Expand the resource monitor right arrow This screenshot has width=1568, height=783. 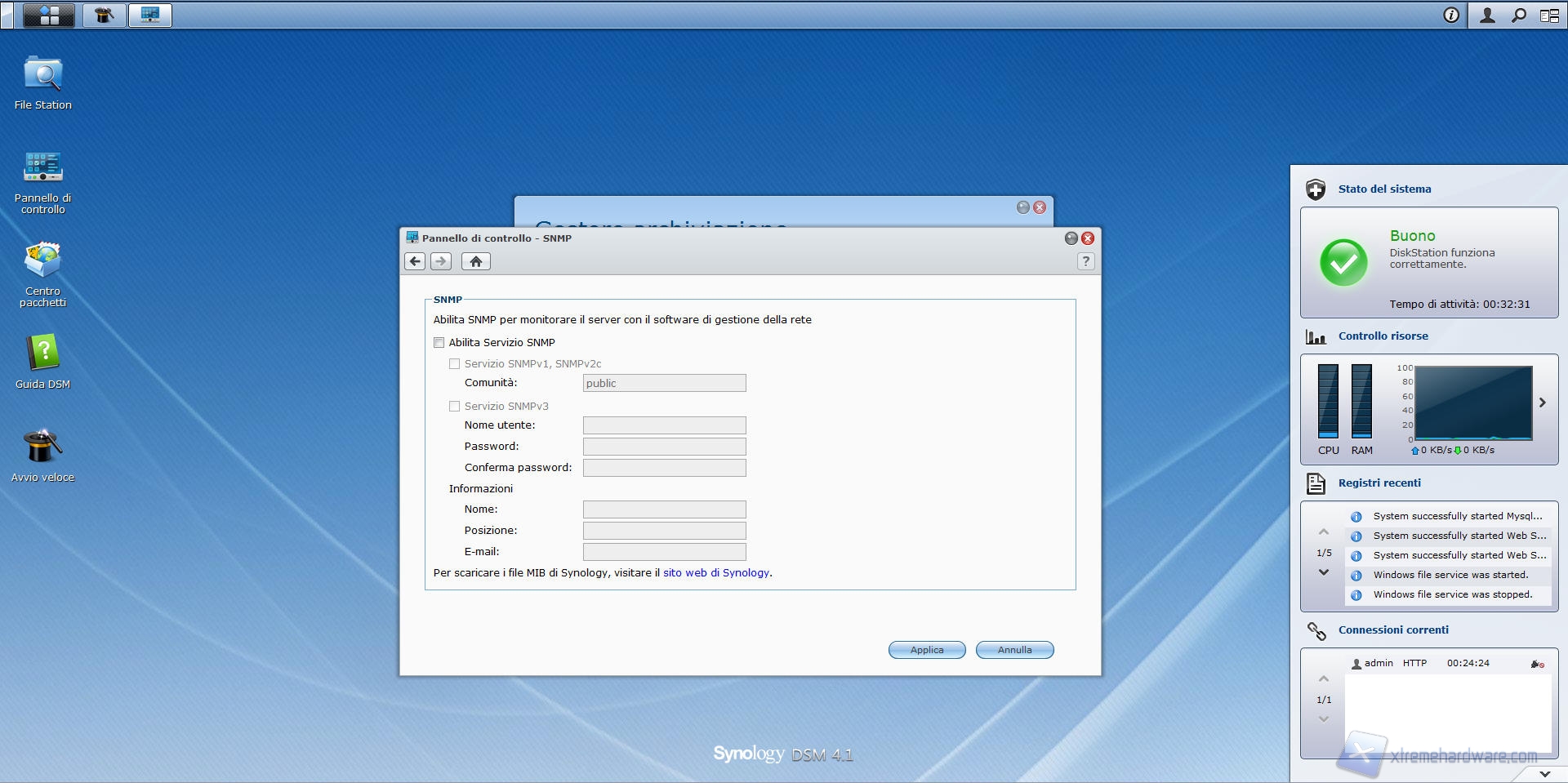pyautogui.click(x=1543, y=403)
